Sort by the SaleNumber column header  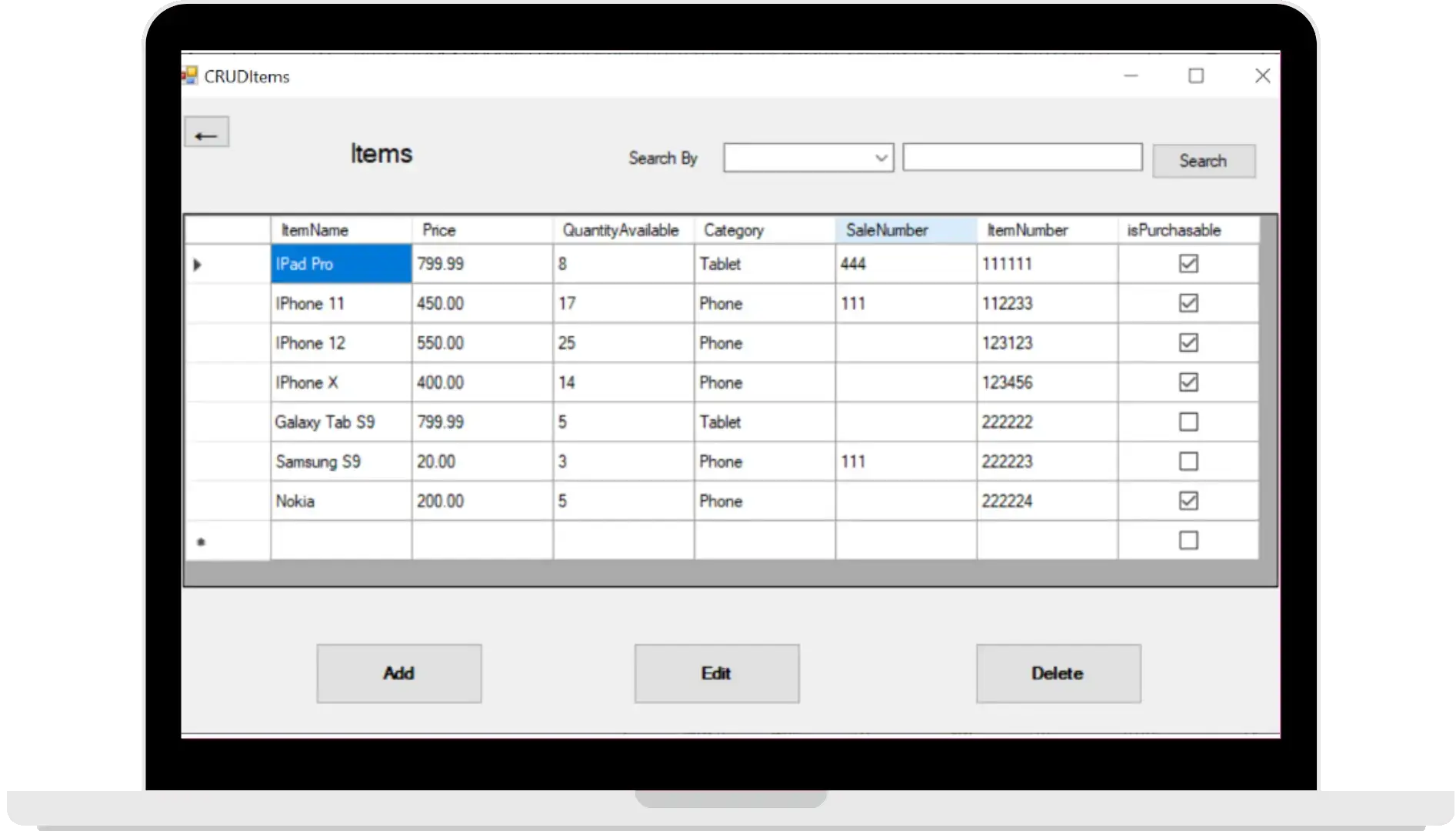(906, 230)
